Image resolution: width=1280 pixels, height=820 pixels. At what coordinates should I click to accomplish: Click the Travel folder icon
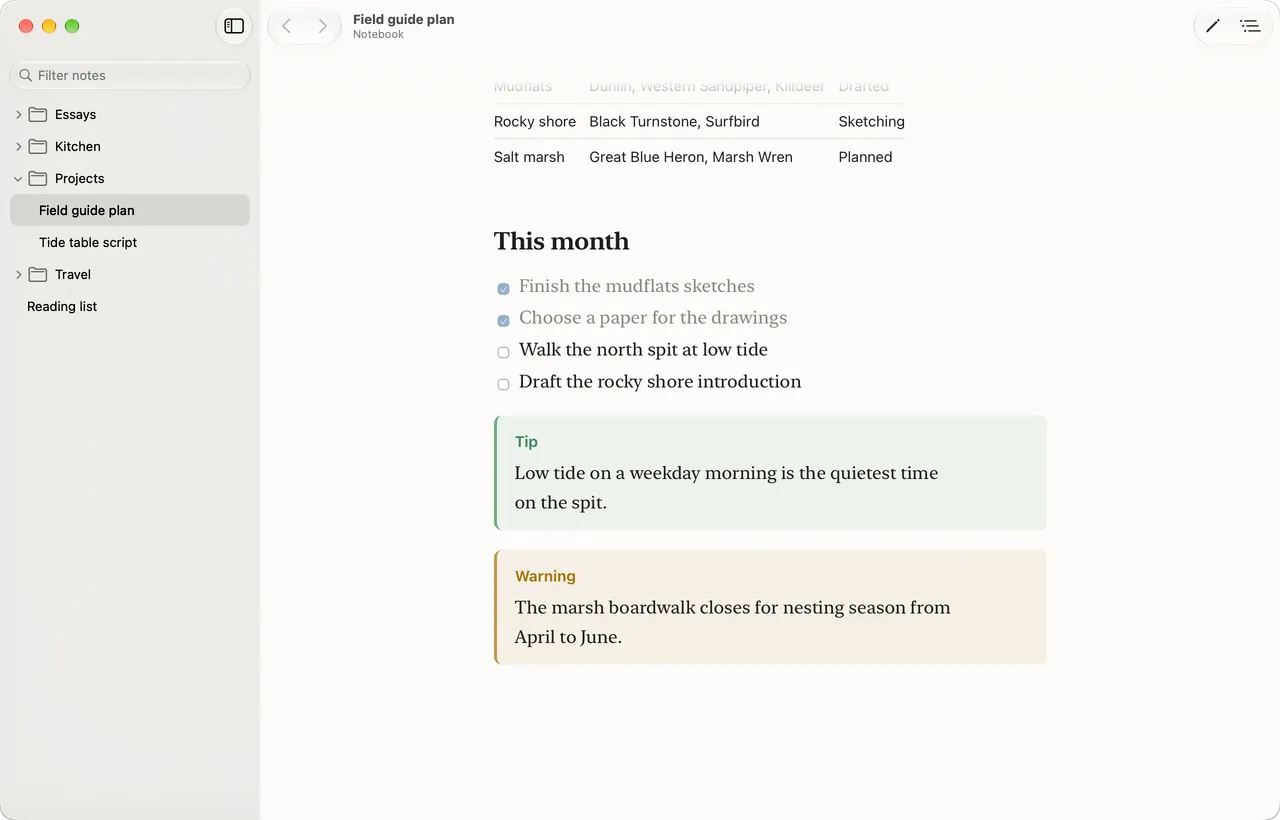38,274
